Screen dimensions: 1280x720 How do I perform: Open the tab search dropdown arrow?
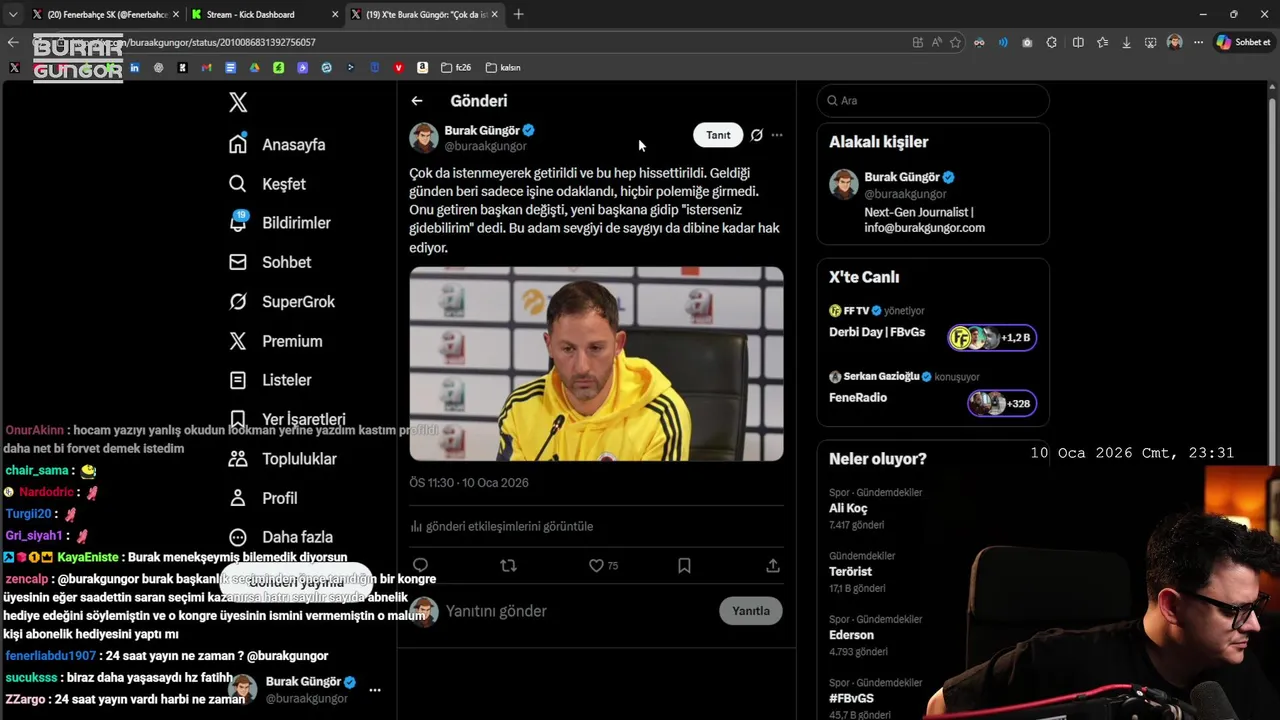coord(12,15)
